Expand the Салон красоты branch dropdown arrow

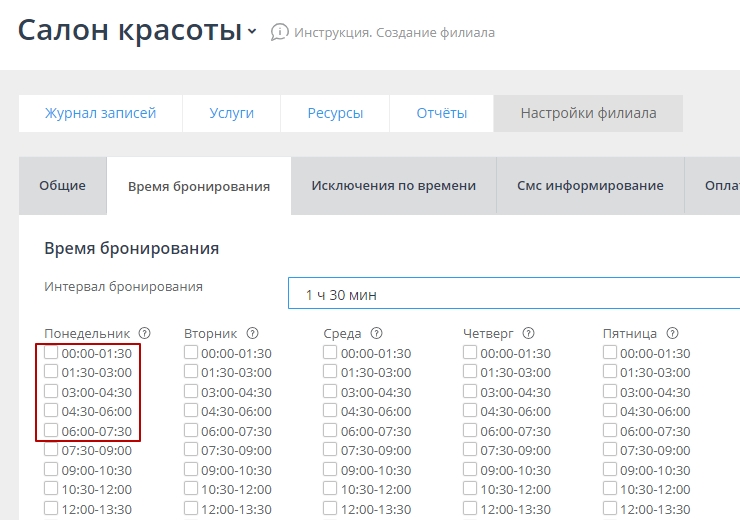(252, 31)
